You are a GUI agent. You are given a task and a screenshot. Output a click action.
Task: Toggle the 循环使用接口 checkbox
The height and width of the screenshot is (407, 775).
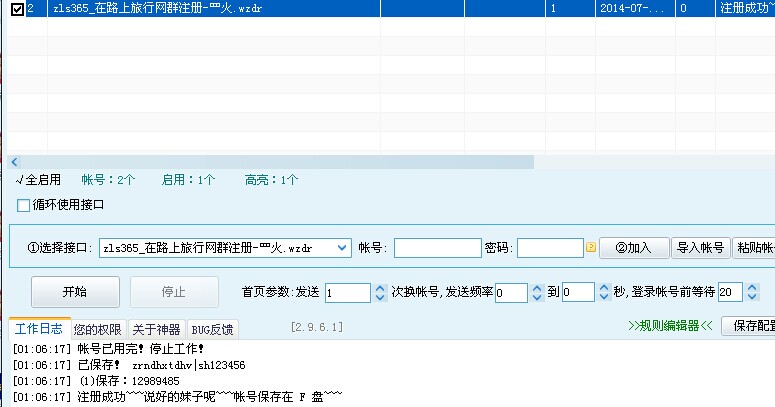[23, 205]
